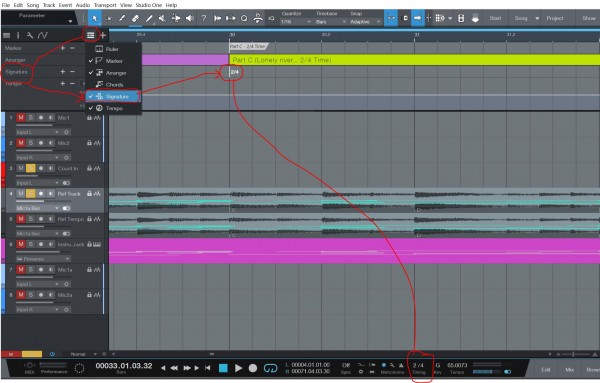Screen dimensions: 600x383
Task: Mute the Mic1 track
Action: coord(21,117)
